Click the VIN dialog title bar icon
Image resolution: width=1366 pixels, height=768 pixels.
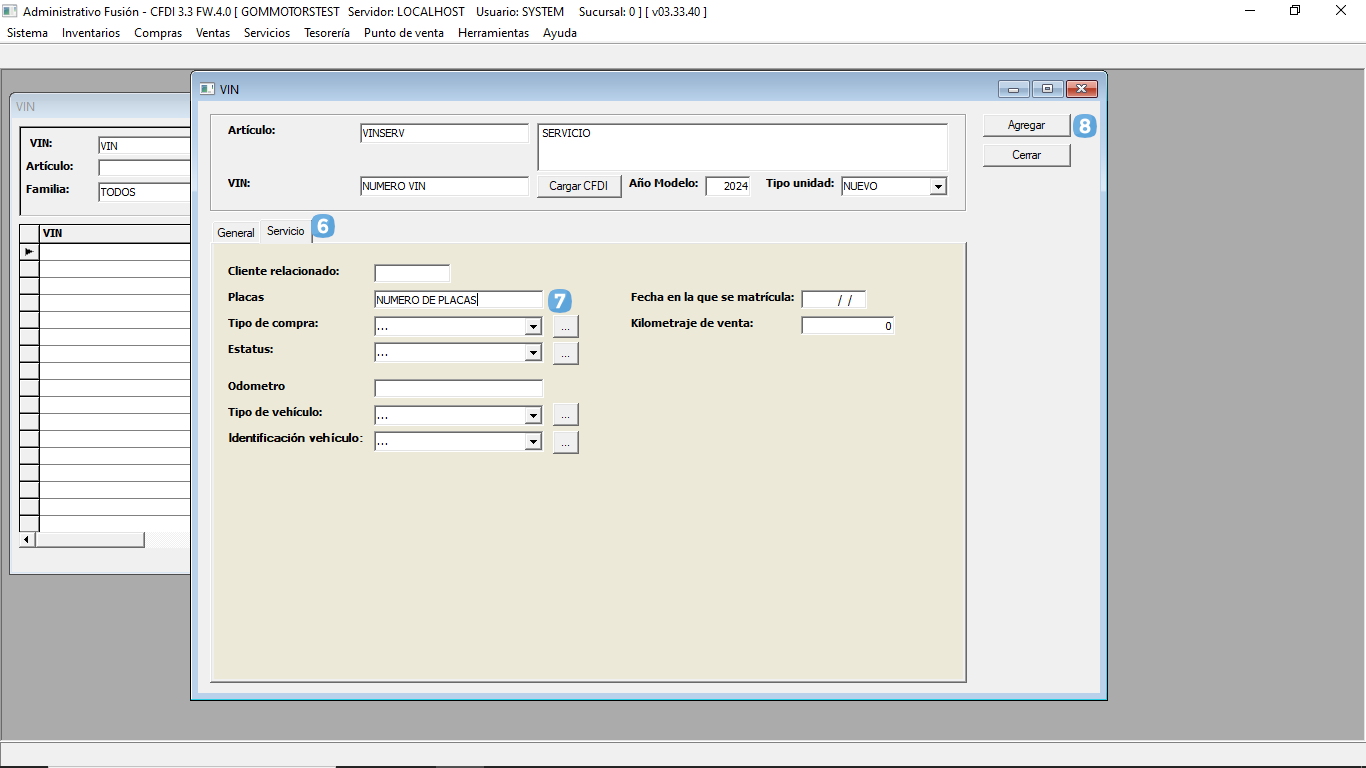(x=207, y=89)
